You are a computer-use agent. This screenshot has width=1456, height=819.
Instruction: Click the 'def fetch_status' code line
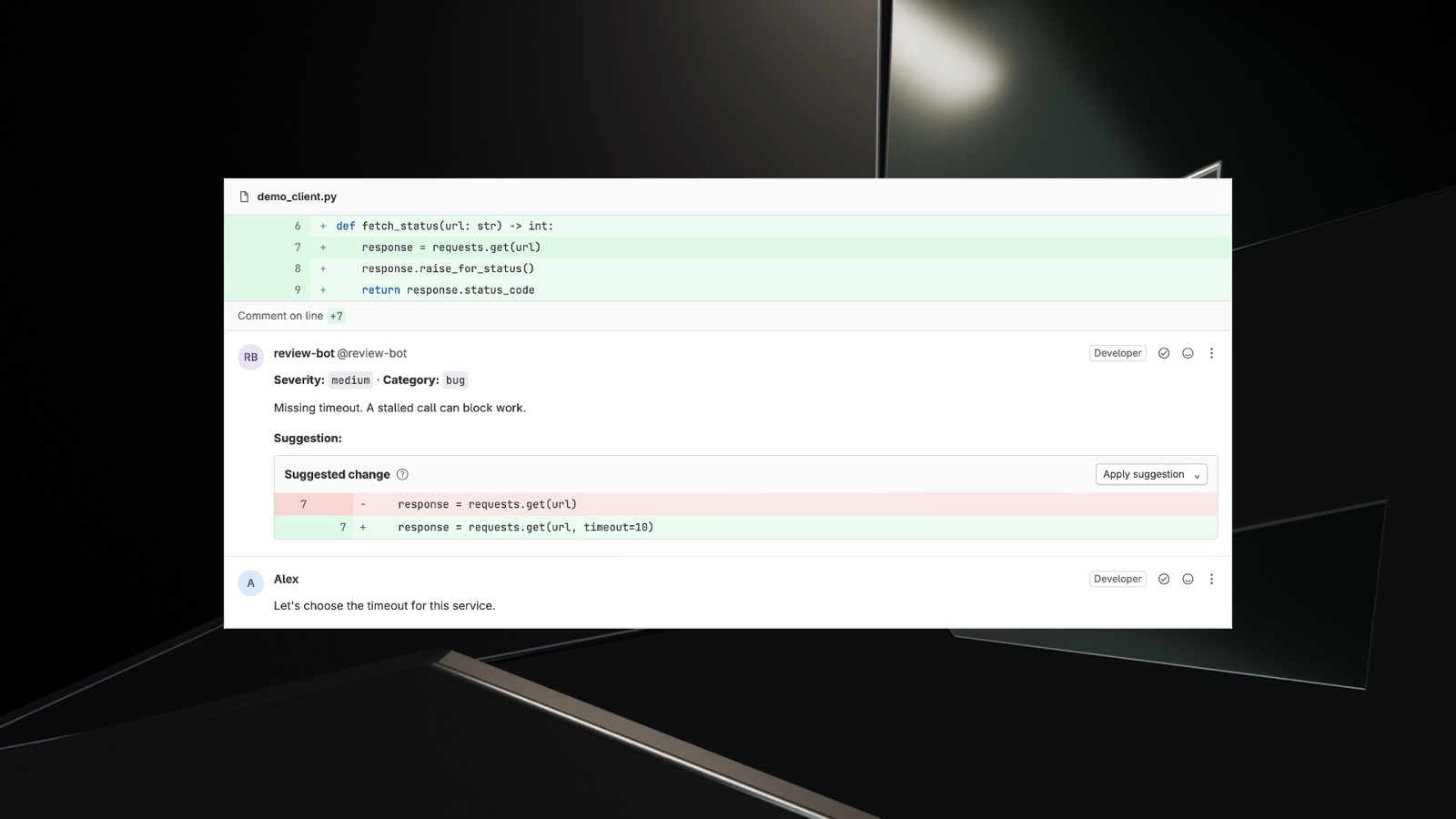tap(727, 226)
